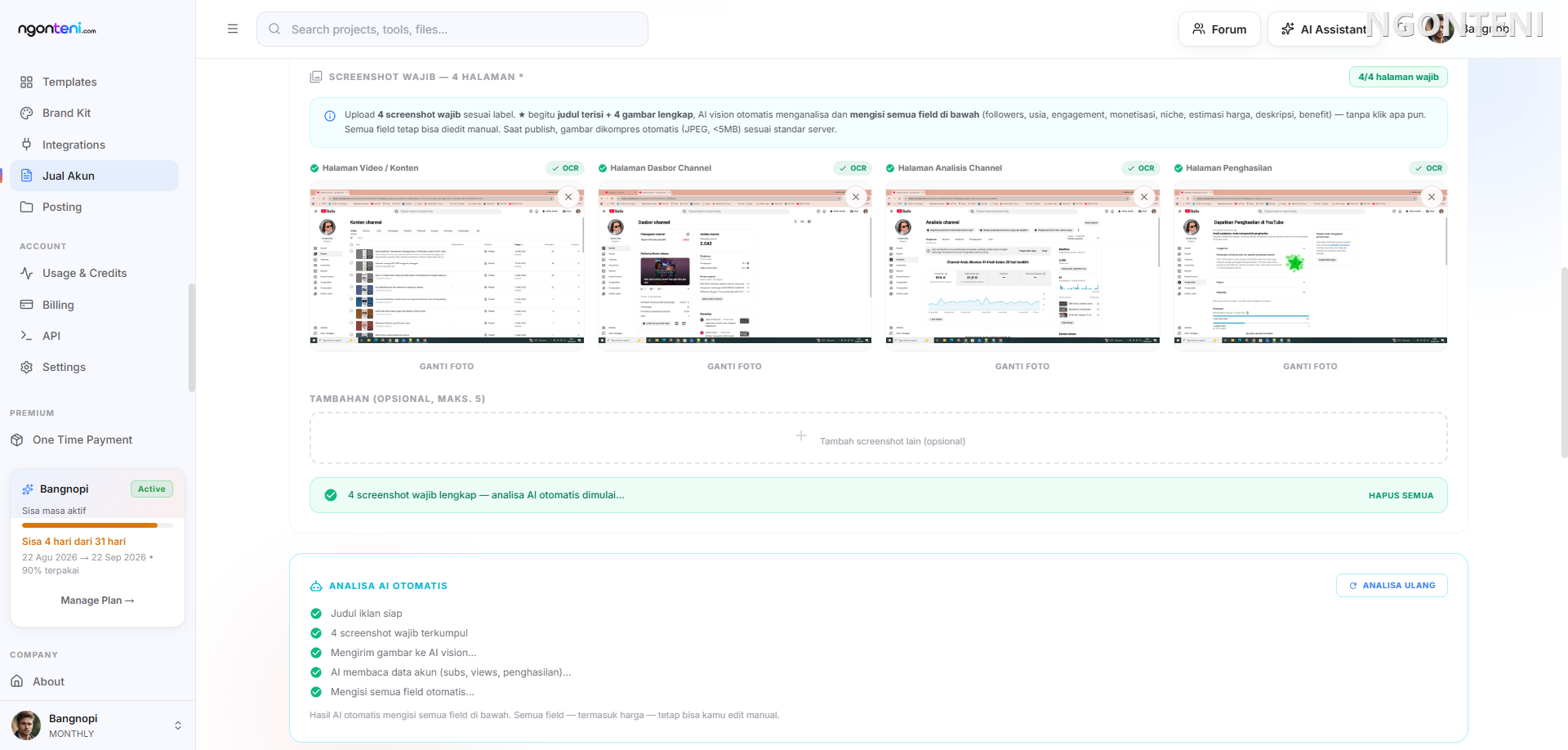The height and width of the screenshot is (750, 1568).
Task: Click Ganti Foto under Halaman Video / Konten
Action: point(447,367)
